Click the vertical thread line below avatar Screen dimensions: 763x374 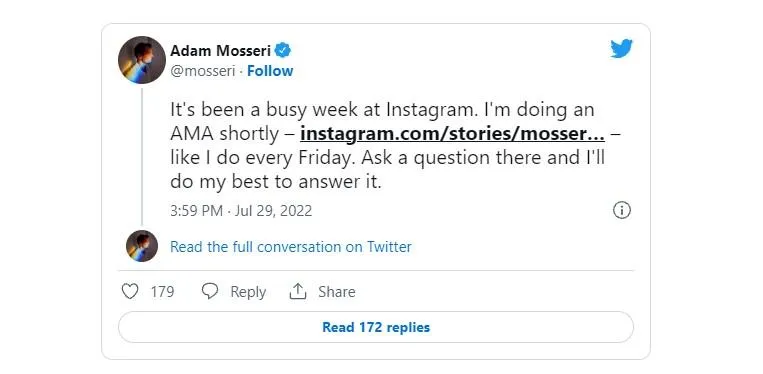tap(142, 157)
